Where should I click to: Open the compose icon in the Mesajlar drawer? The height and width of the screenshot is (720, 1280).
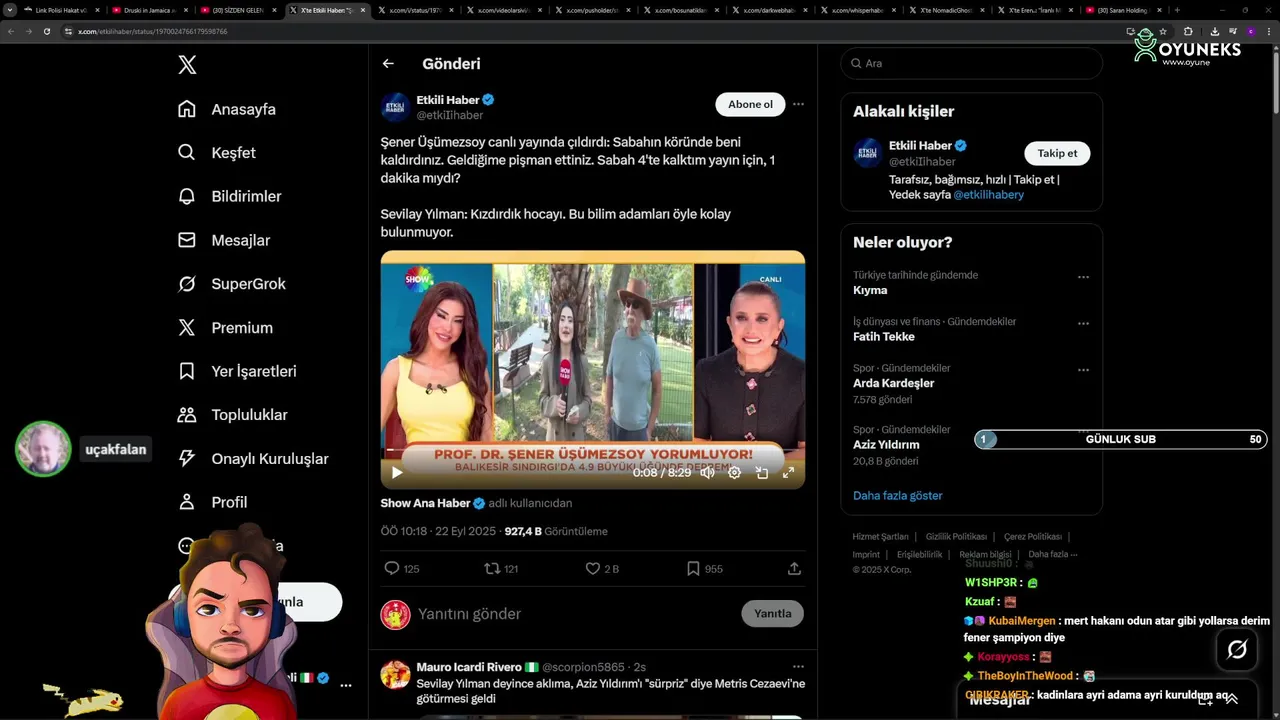[x=1206, y=699]
